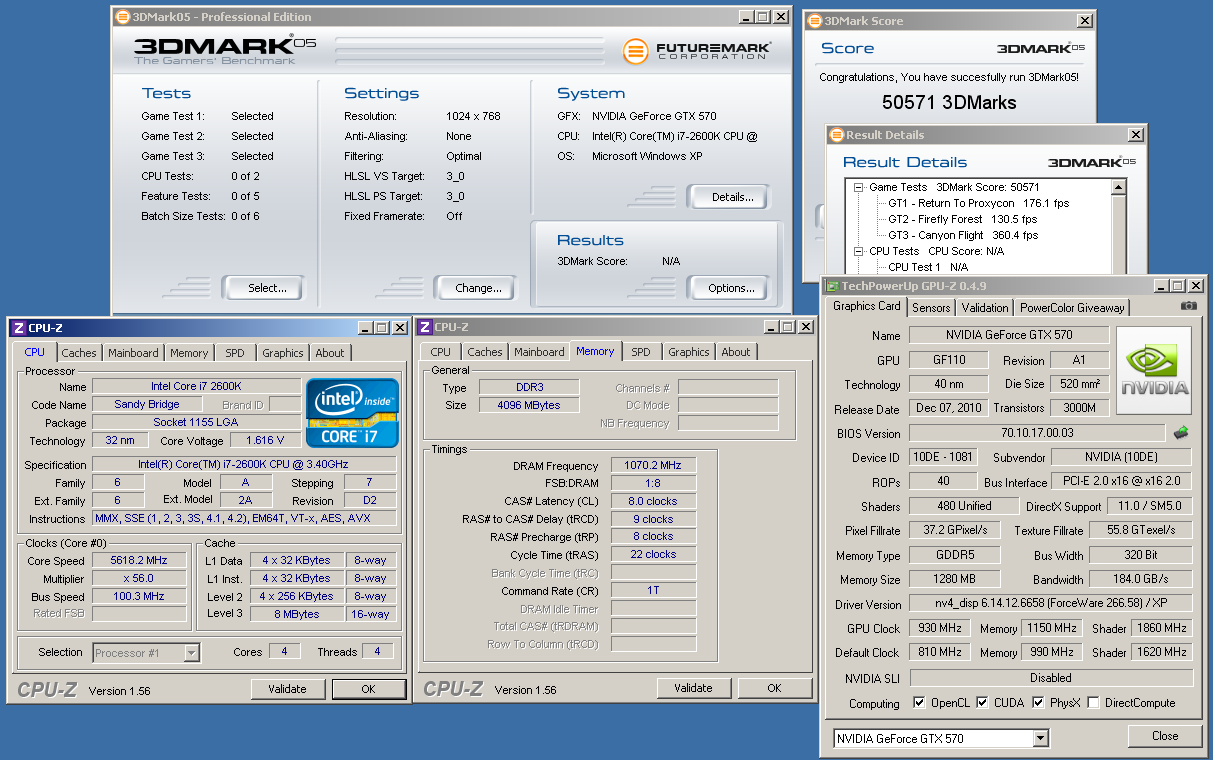This screenshot has height=760, width=1213.
Task: Open the Processor #1 selection dropdown
Action: [192, 653]
